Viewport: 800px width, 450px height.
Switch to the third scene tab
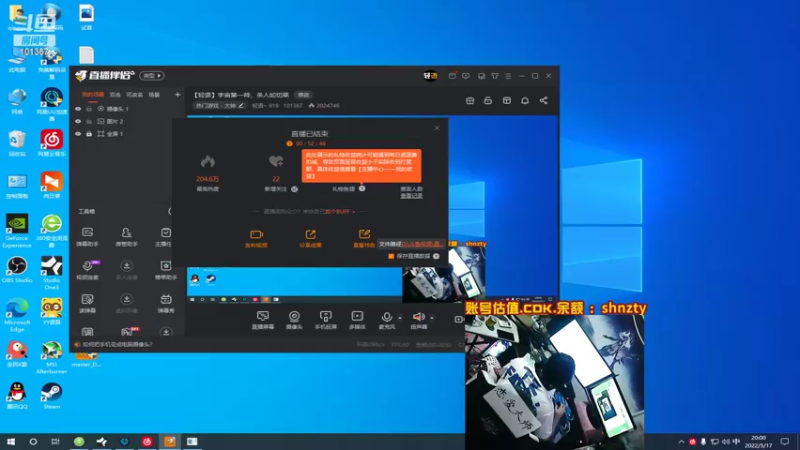tap(134, 95)
